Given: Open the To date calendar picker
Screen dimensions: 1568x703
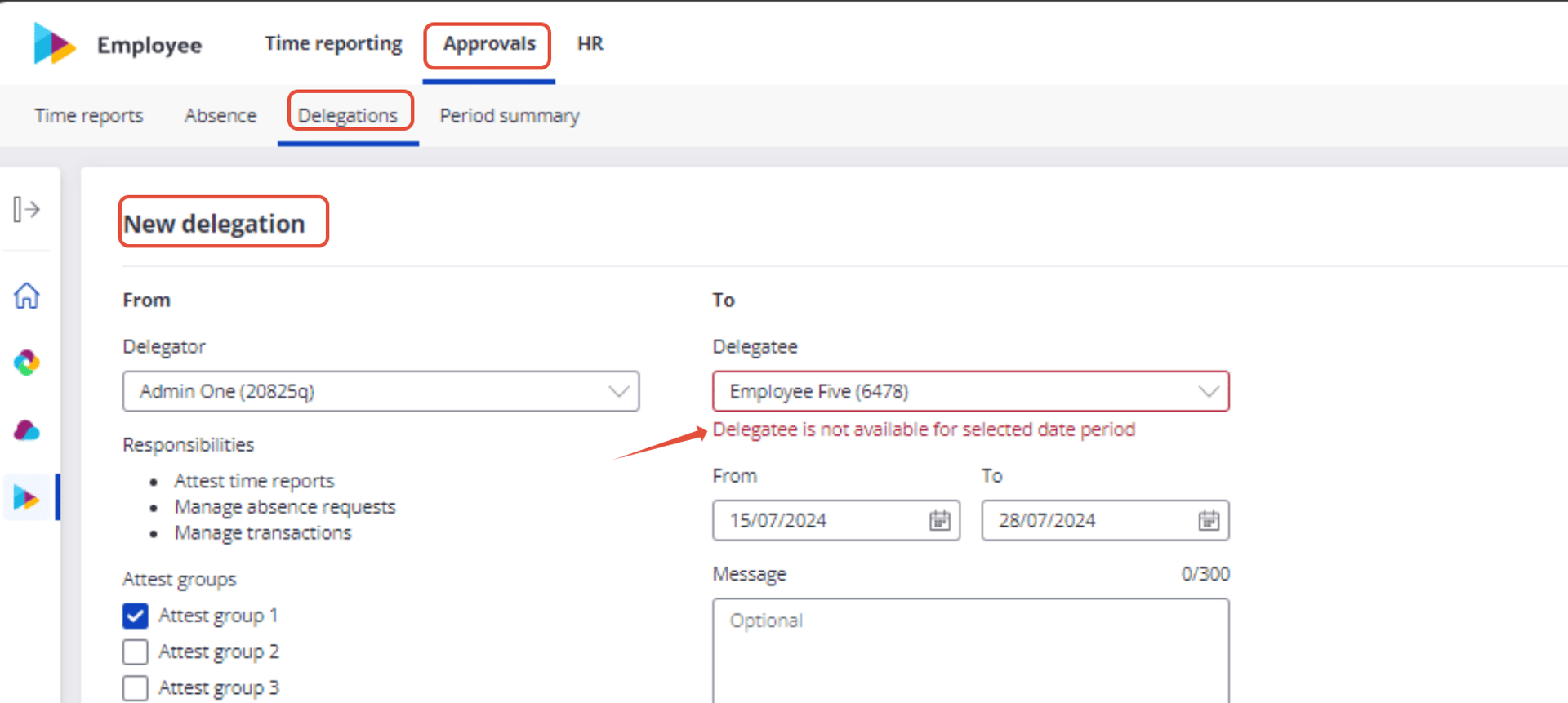Looking at the screenshot, I should [x=1209, y=520].
